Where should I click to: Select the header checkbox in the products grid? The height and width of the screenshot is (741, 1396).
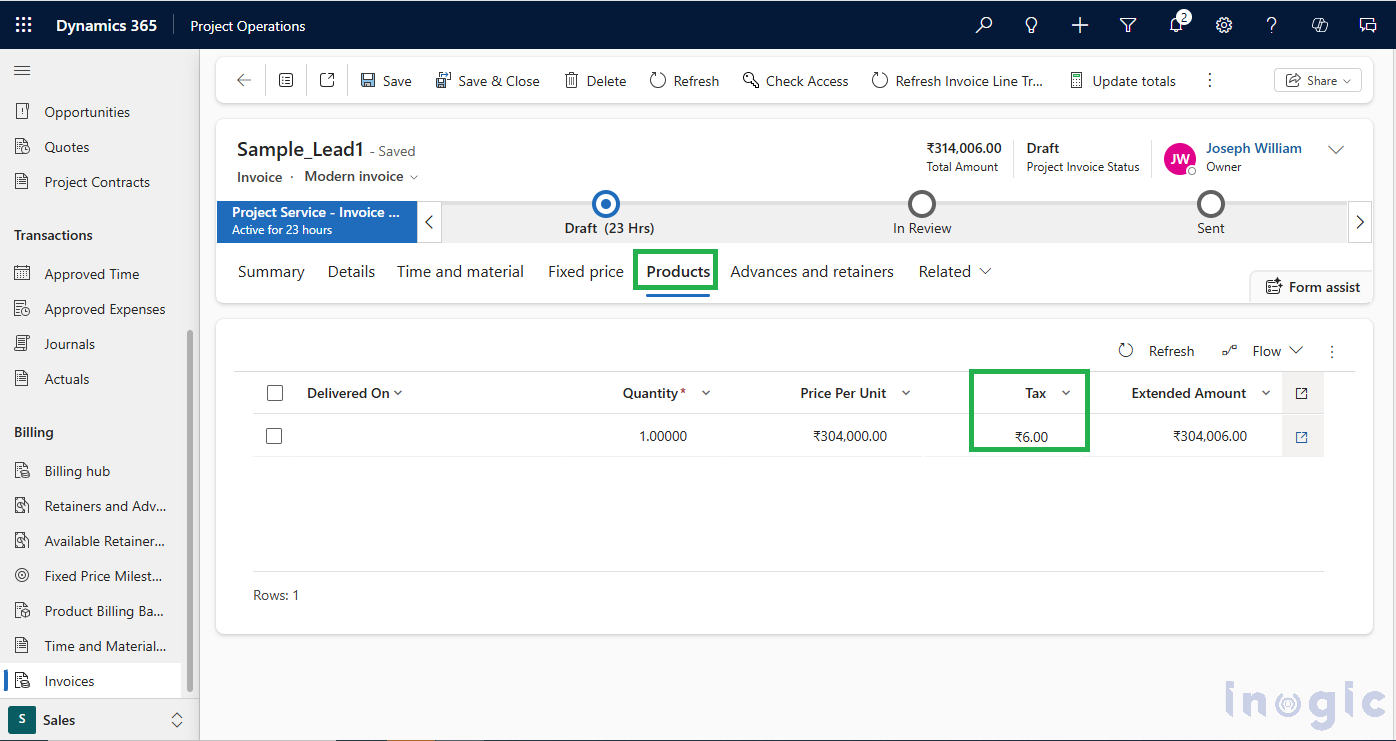tap(275, 392)
